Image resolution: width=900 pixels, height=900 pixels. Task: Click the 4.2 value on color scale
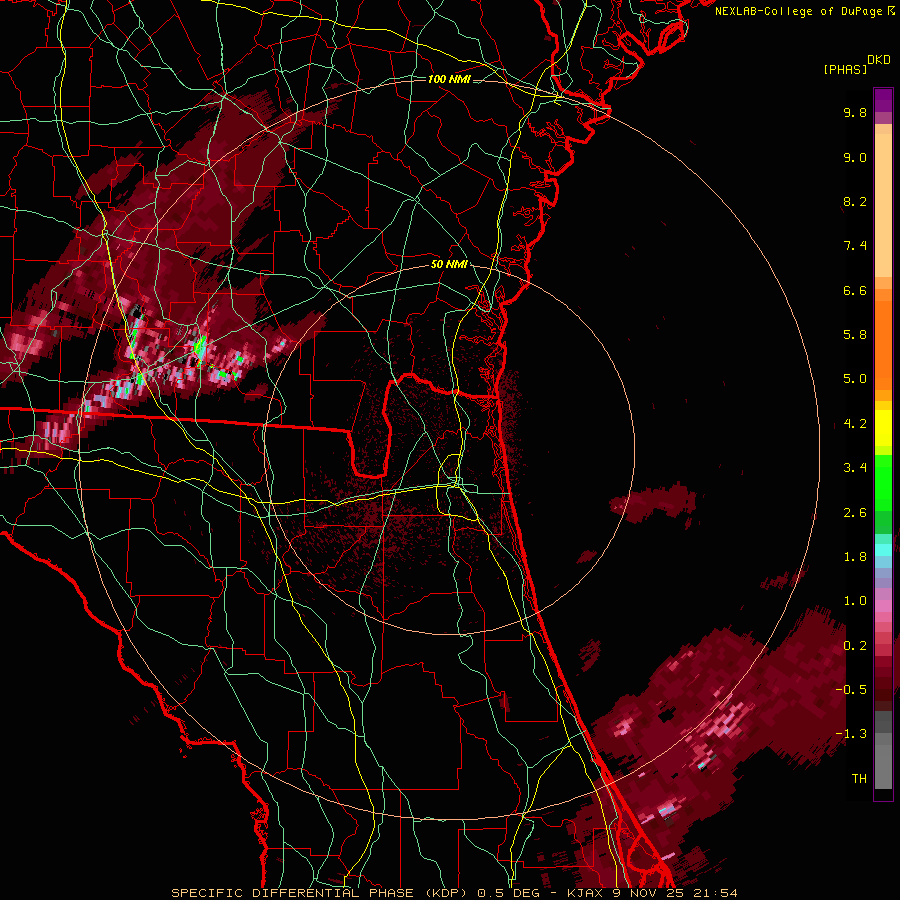click(855, 424)
